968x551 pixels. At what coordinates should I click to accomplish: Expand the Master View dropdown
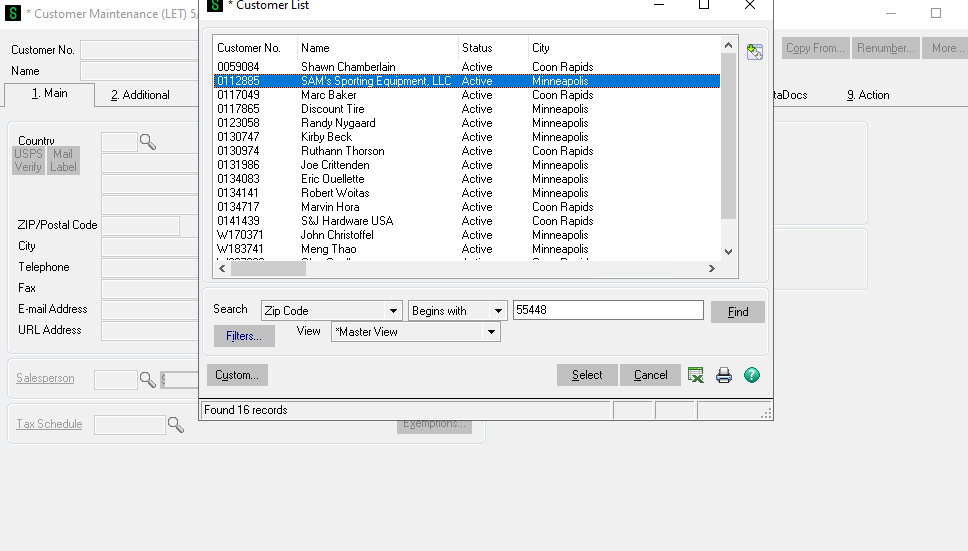(x=491, y=332)
